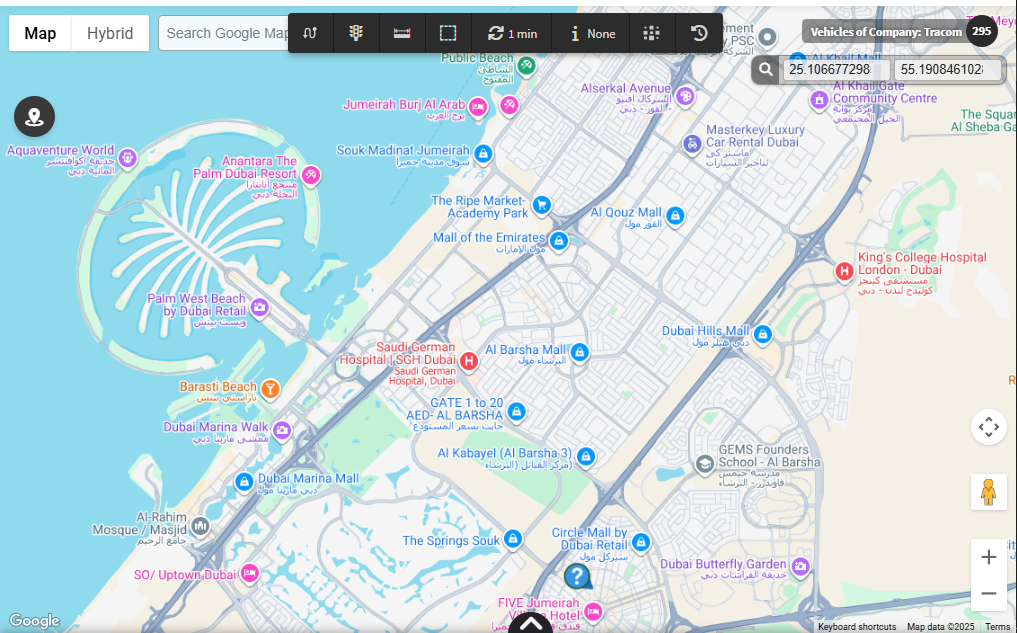Open the 1 min refresh interval dropdown
1017x633 pixels.
(512, 33)
